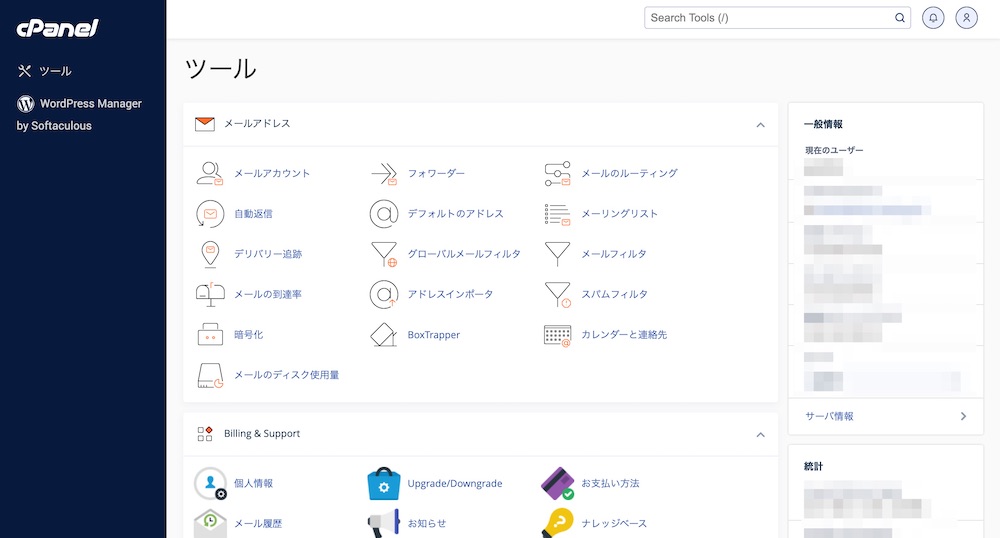Click the BoxTrapper link text

click(434, 335)
